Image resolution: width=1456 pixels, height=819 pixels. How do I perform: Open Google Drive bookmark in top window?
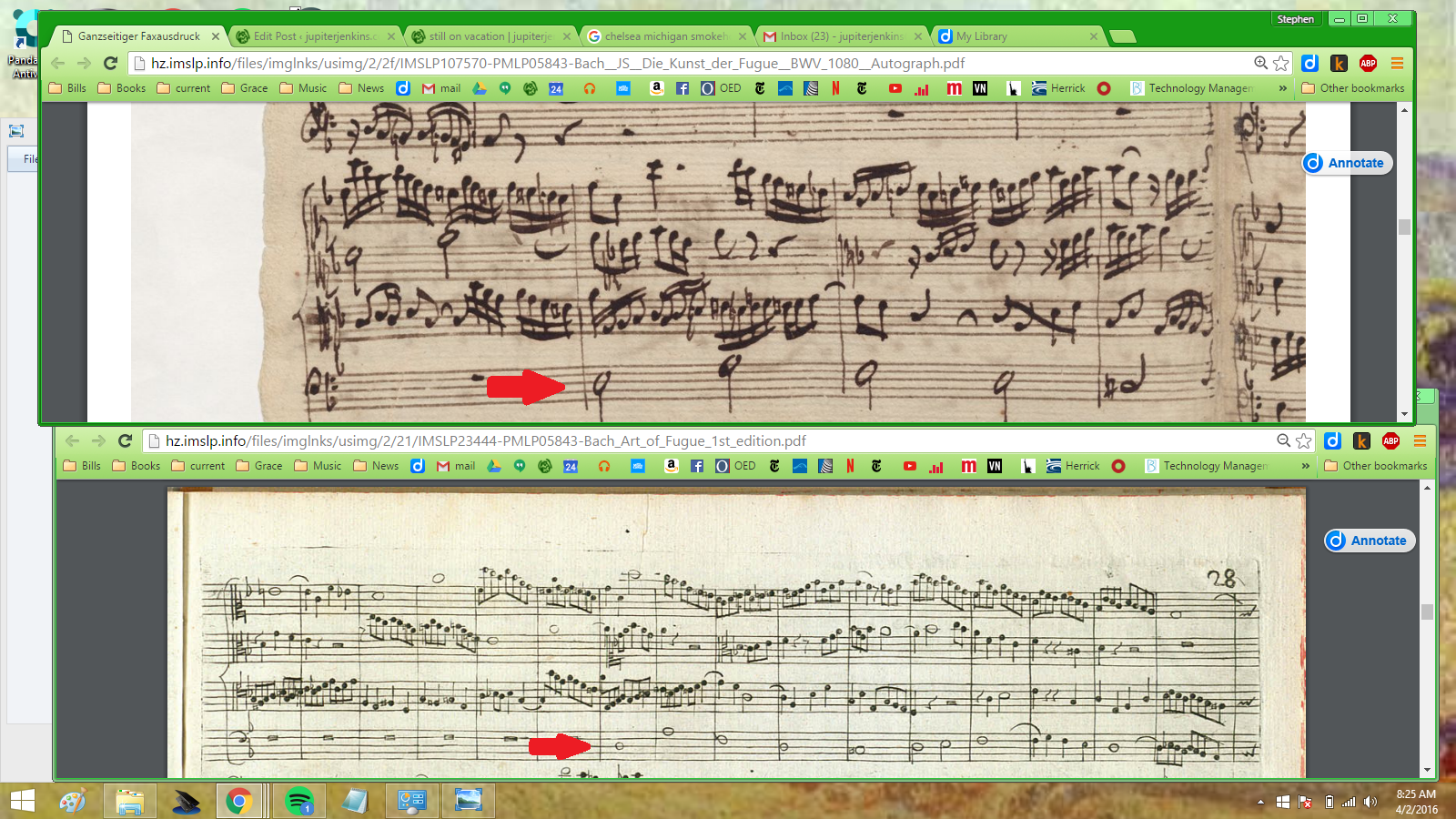pos(480,88)
